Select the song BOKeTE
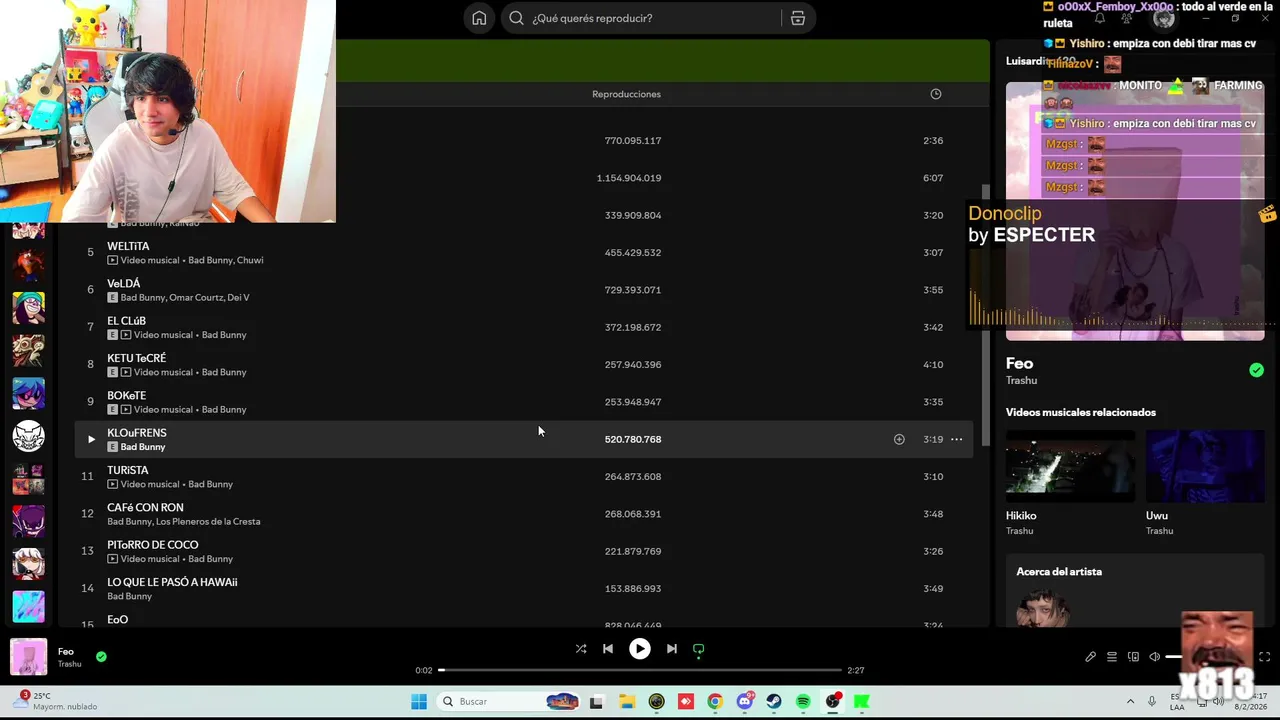 [x=126, y=395]
